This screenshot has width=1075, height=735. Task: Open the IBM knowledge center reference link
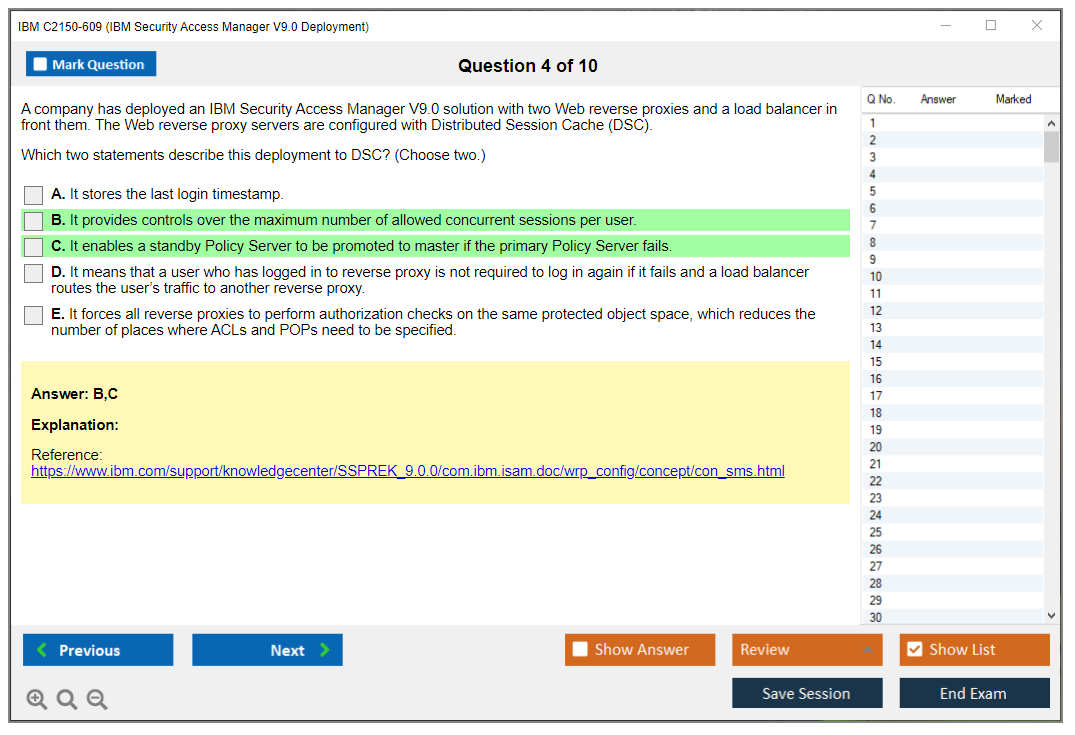(x=407, y=471)
